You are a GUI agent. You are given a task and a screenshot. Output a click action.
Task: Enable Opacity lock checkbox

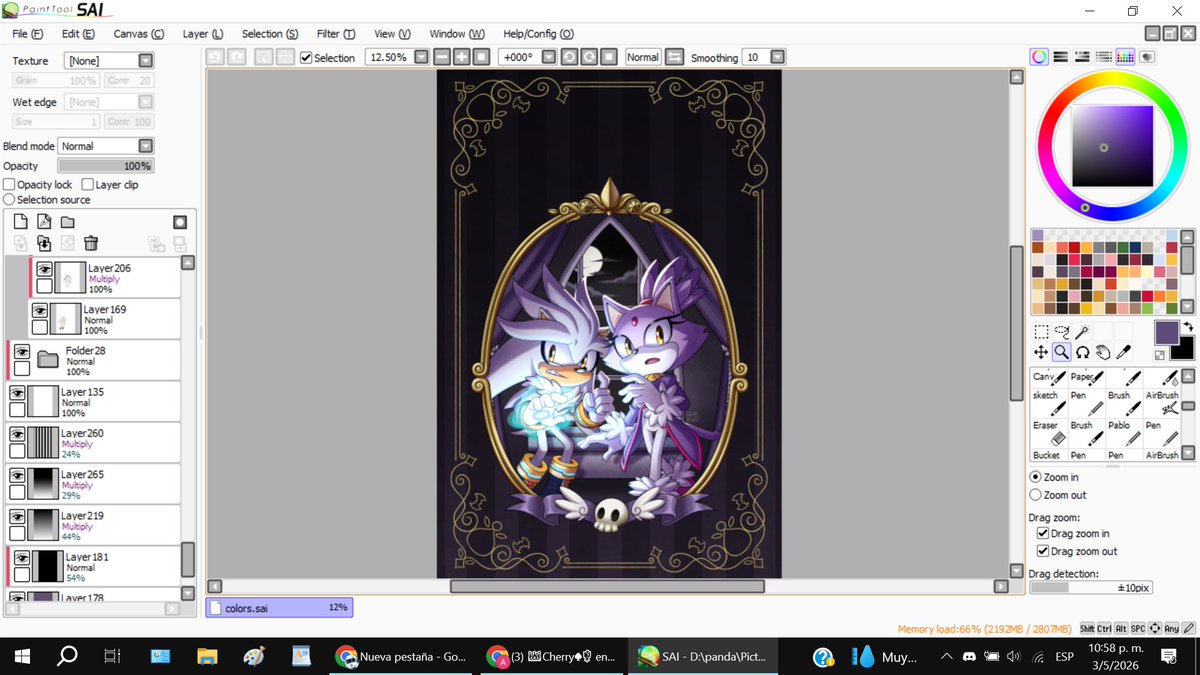tap(9, 185)
